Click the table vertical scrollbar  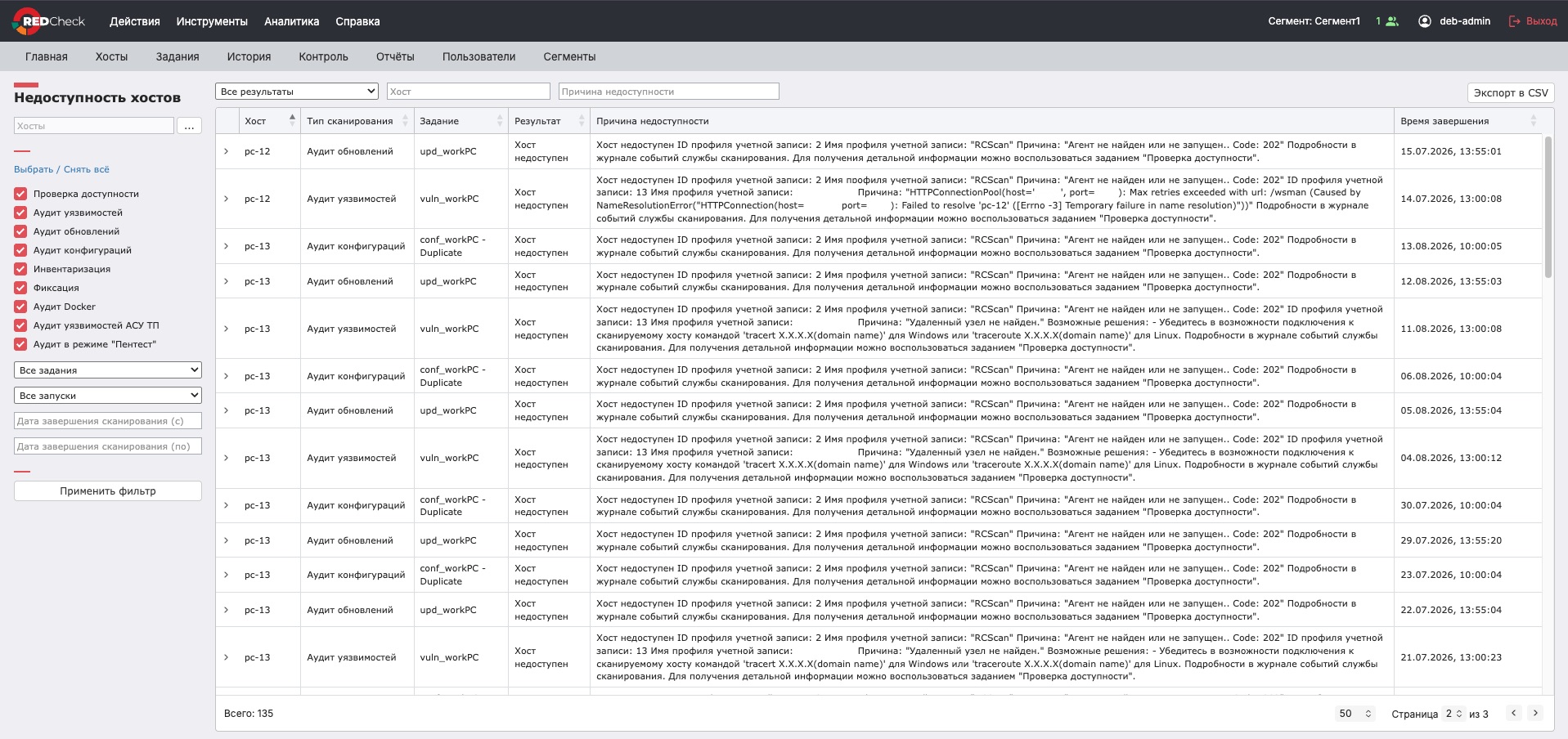tap(1548, 208)
